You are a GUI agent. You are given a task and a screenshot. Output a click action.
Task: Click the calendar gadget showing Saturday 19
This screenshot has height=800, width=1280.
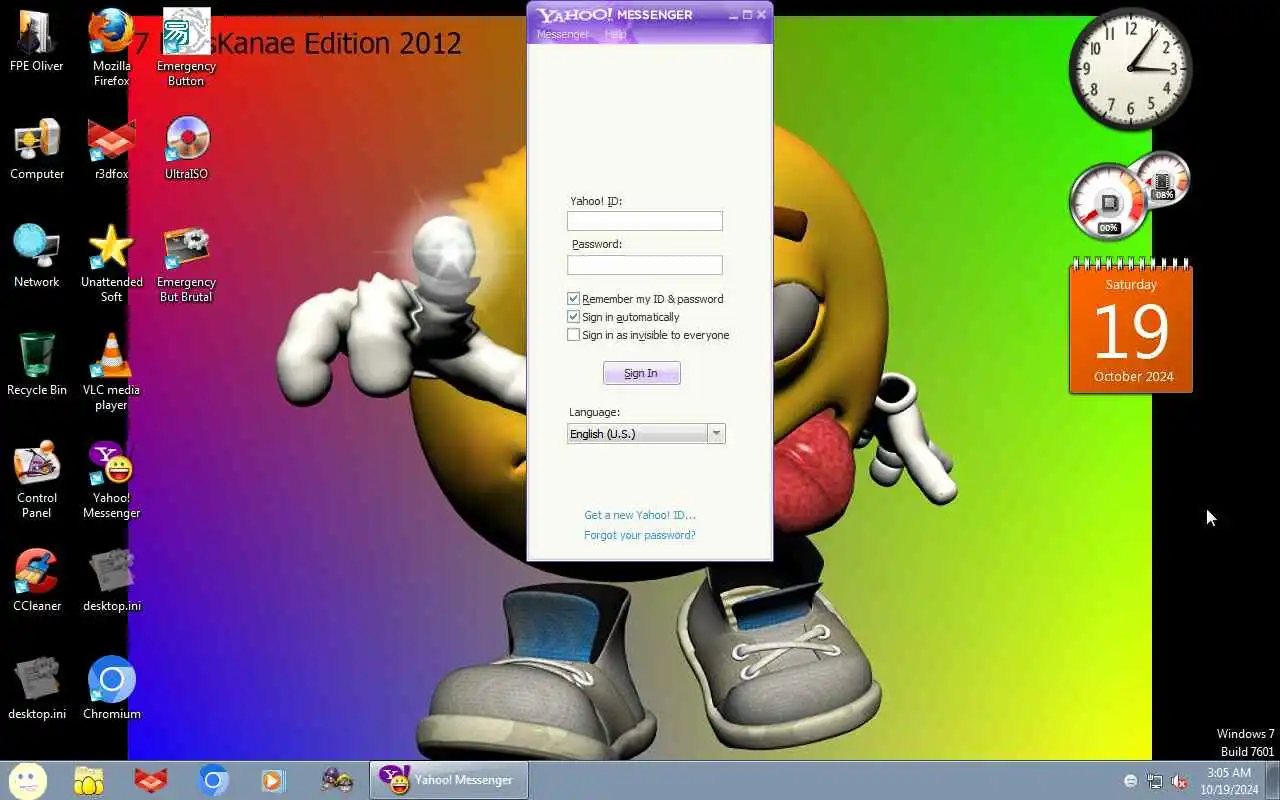tap(1131, 326)
